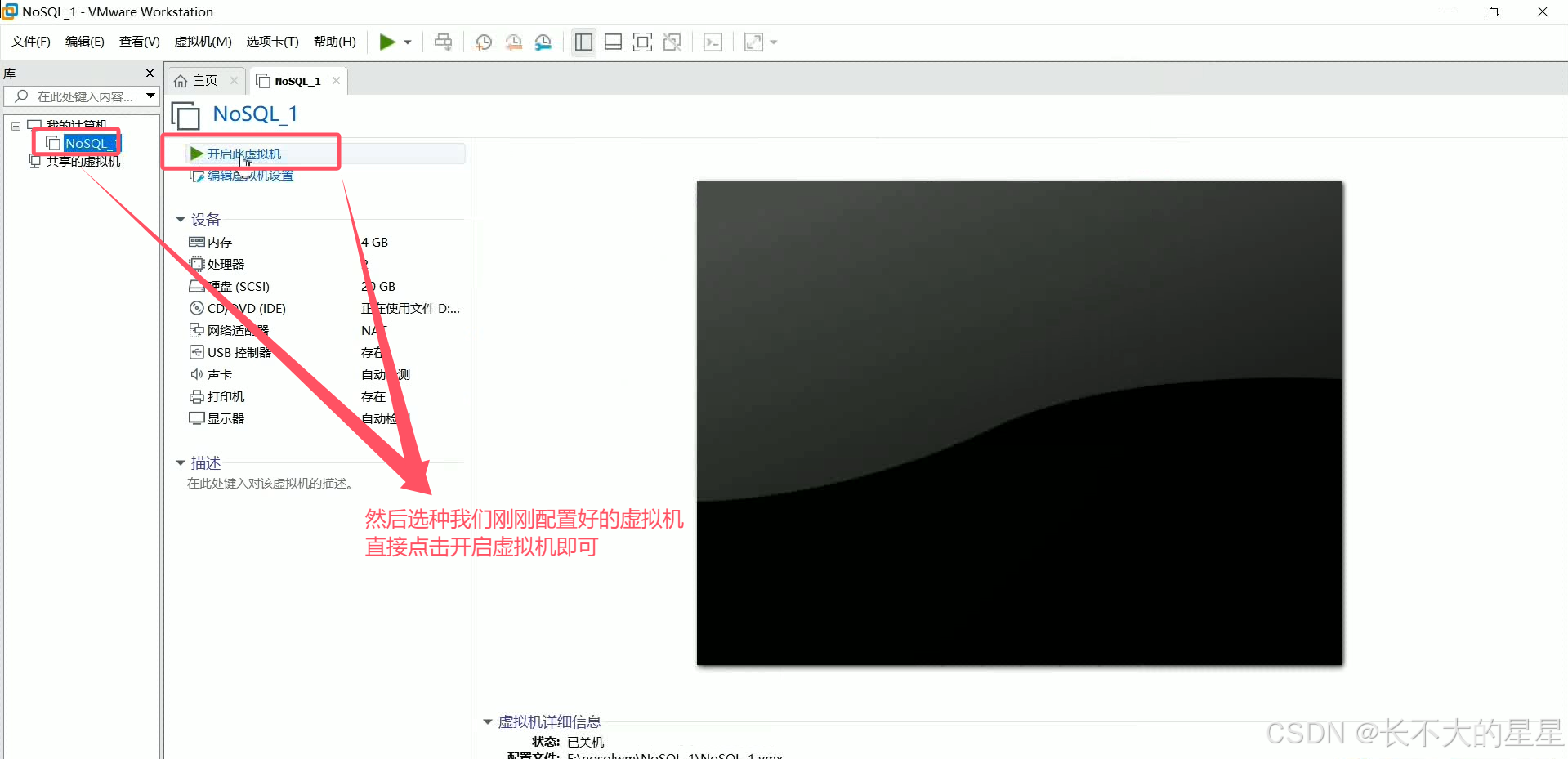Open the snapshot manager icon
The image size is (1568, 759).
point(543,42)
